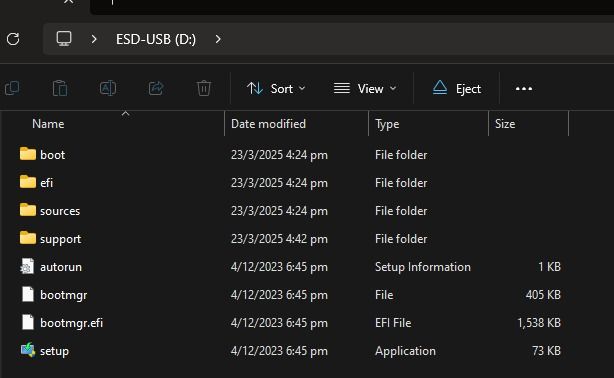This screenshot has height=378, width=614.
Task: Click the 'bootmgr' file name
Action: pyautogui.click(x=63, y=295)
